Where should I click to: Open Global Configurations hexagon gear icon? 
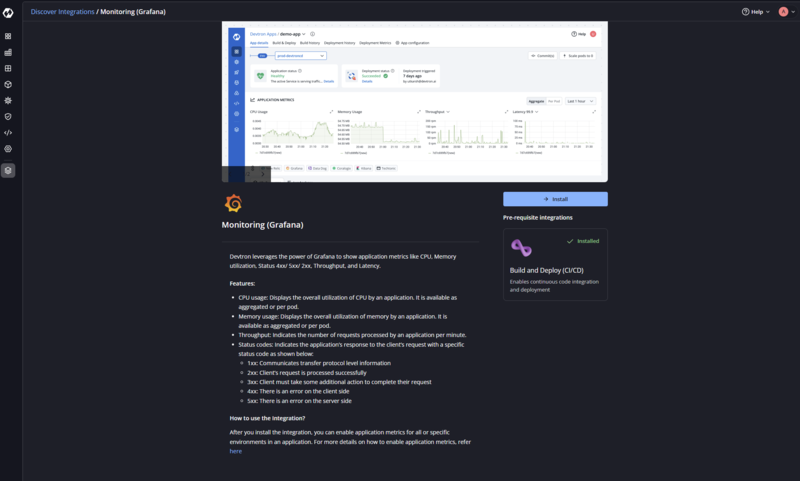pos(8,149)
